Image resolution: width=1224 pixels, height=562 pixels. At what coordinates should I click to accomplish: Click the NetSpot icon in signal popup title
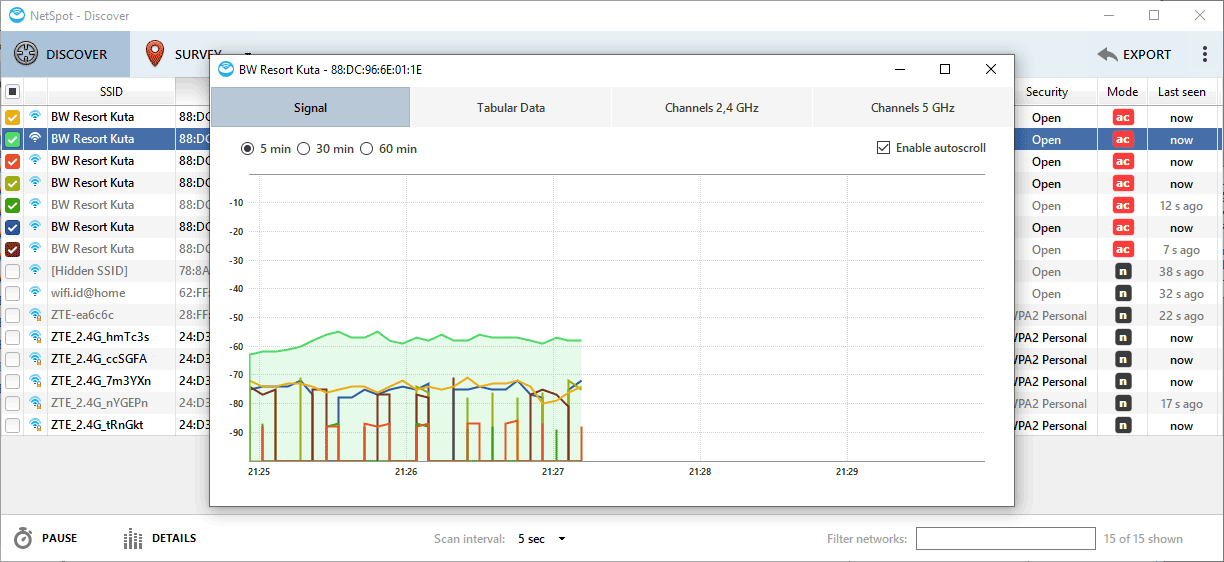(226, 69)
